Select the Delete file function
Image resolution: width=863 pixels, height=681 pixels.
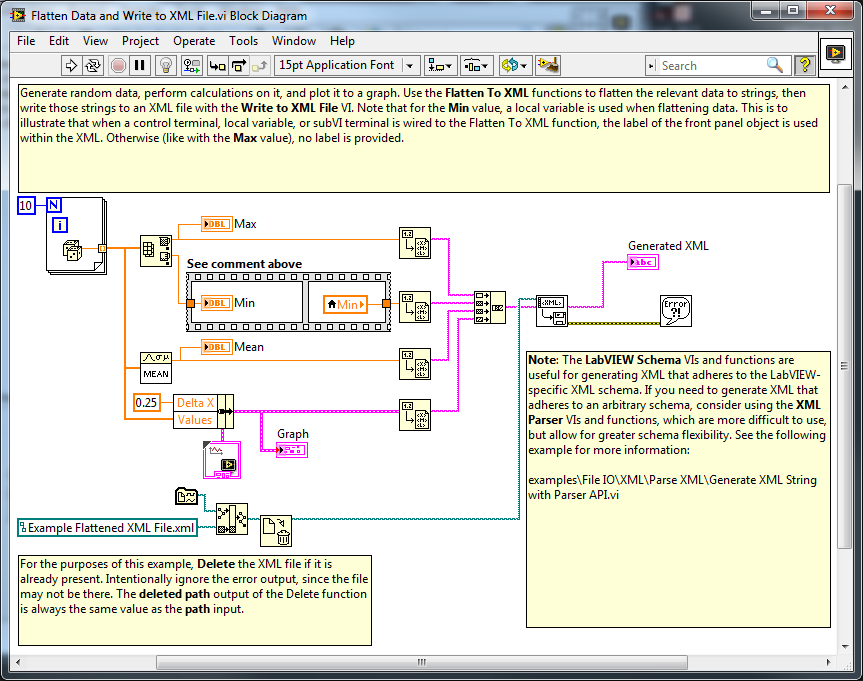pos(276,531)
